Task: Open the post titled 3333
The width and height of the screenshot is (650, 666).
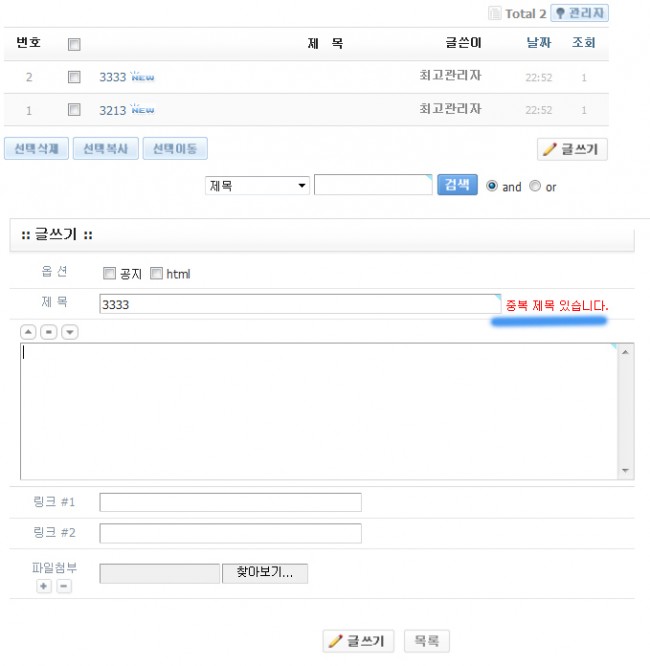Action: coord(113,77)
